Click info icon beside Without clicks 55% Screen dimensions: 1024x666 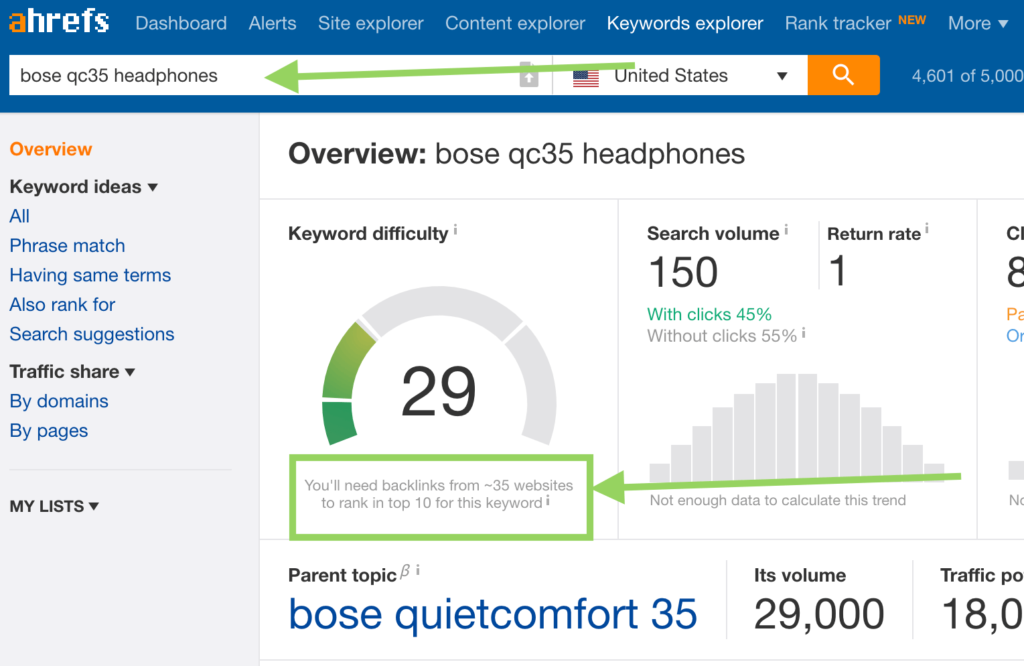point(803,333)
